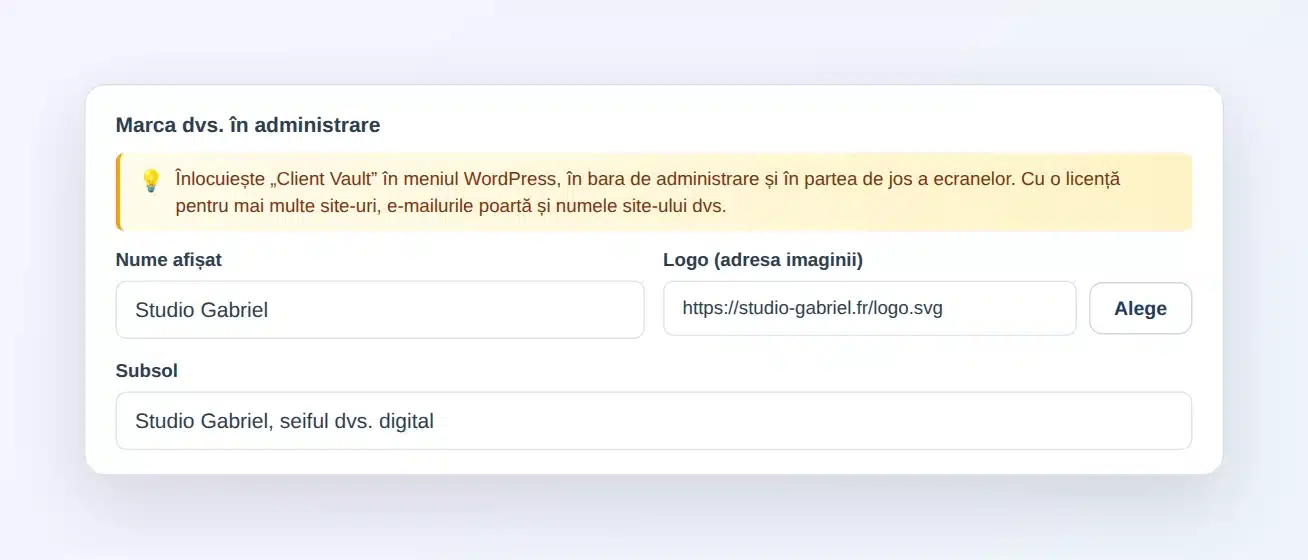Click the lightbulb tip icon
1308x560 pixels.
pyautogui.click(x=151, y=180)
